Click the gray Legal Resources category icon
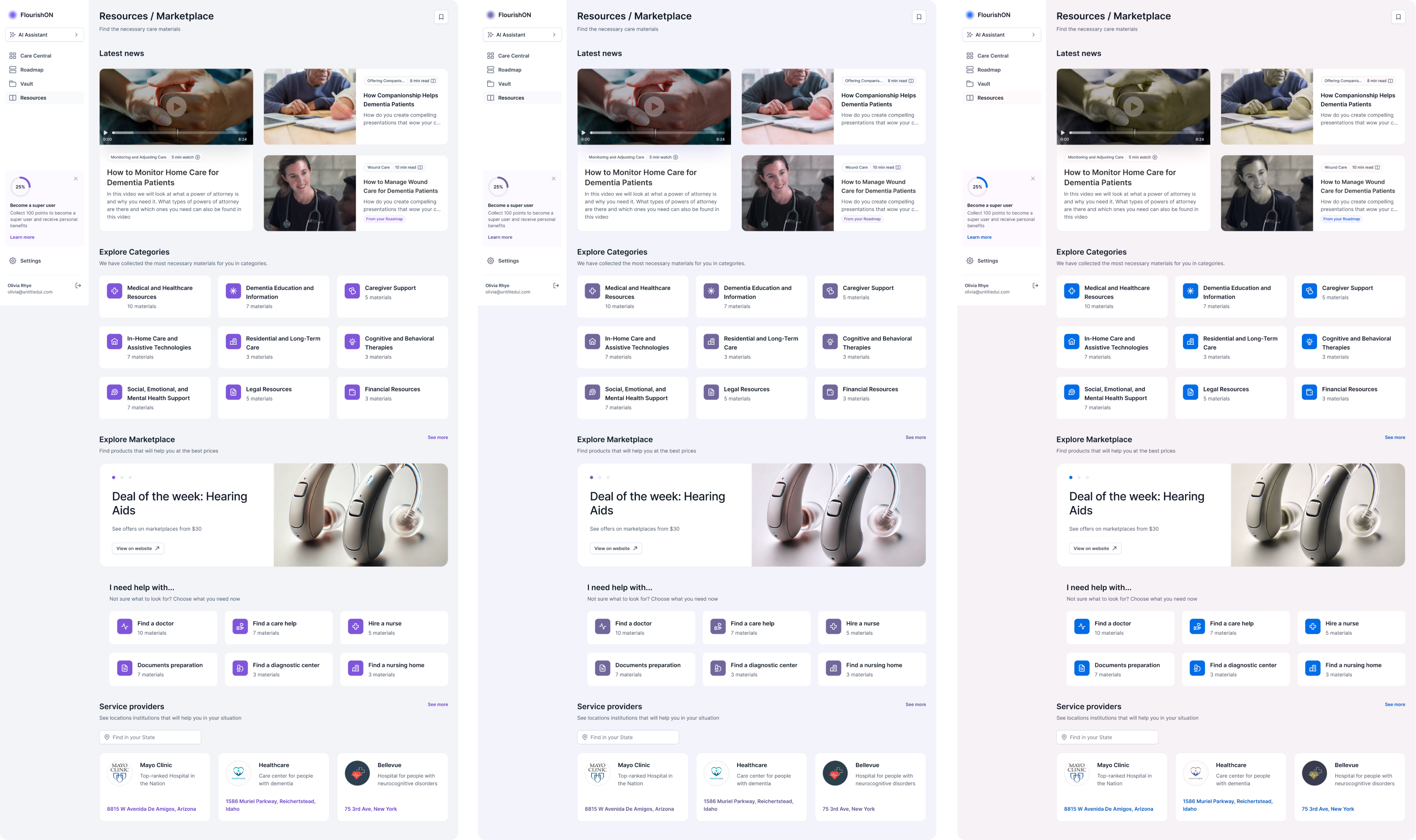Screen dimensions: 1416x840 coord(711,392)
